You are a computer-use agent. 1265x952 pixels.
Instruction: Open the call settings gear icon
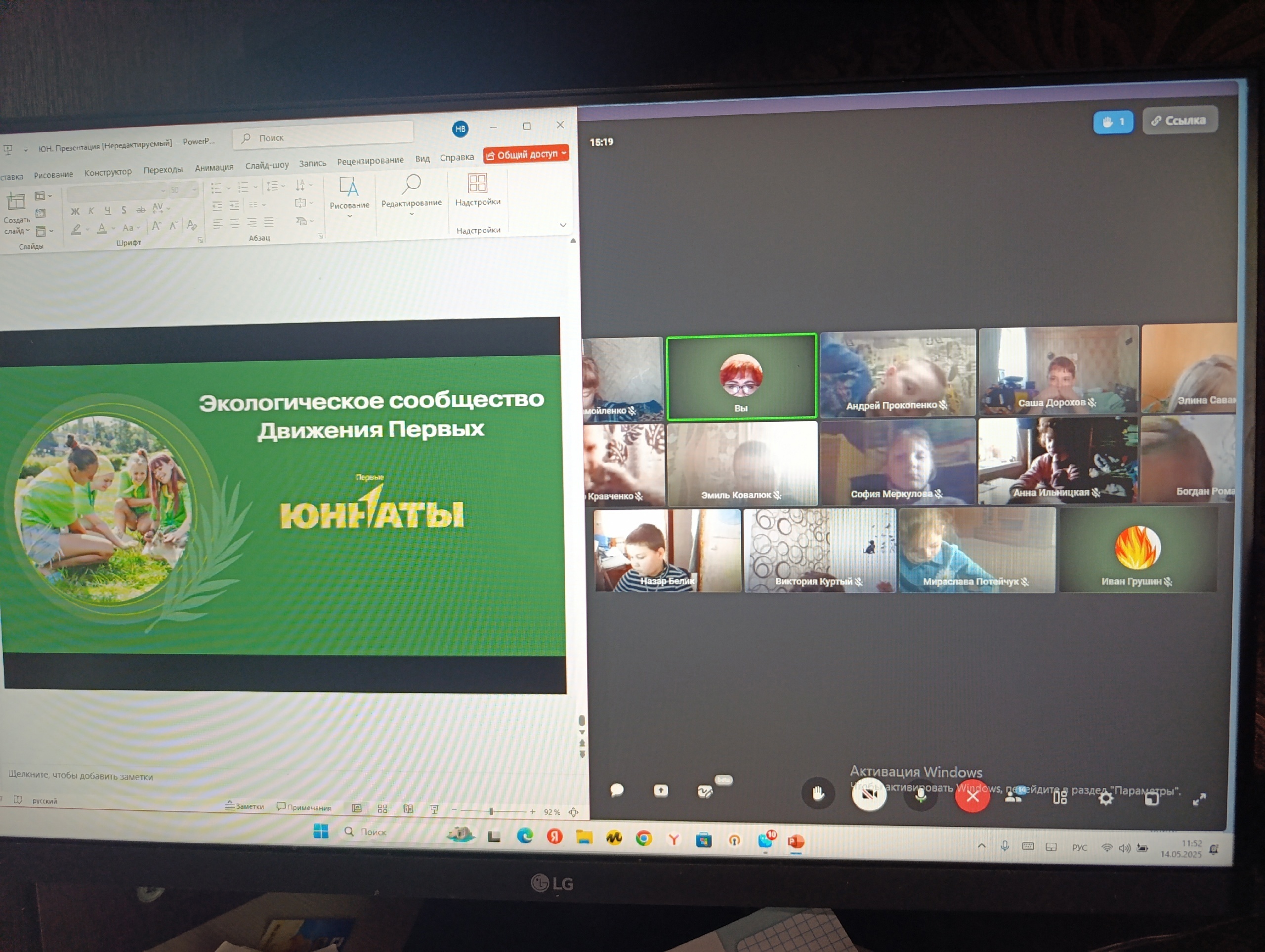coord(1106,798)
